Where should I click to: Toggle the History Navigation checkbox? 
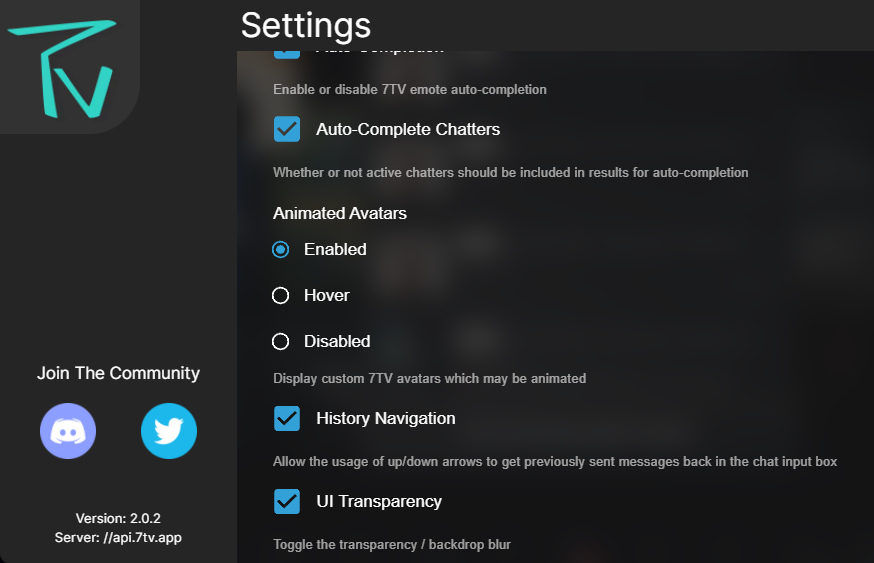[287, 418]
